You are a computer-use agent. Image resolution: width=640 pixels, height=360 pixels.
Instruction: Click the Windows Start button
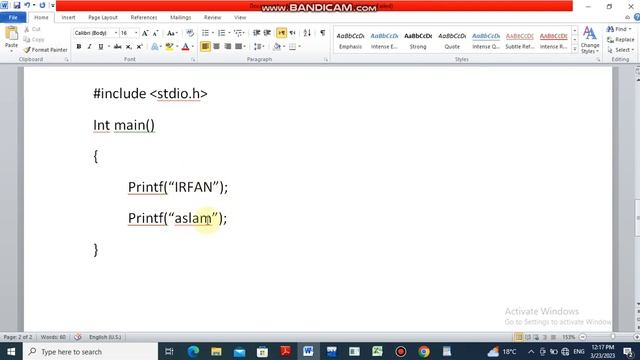(11, 351)
